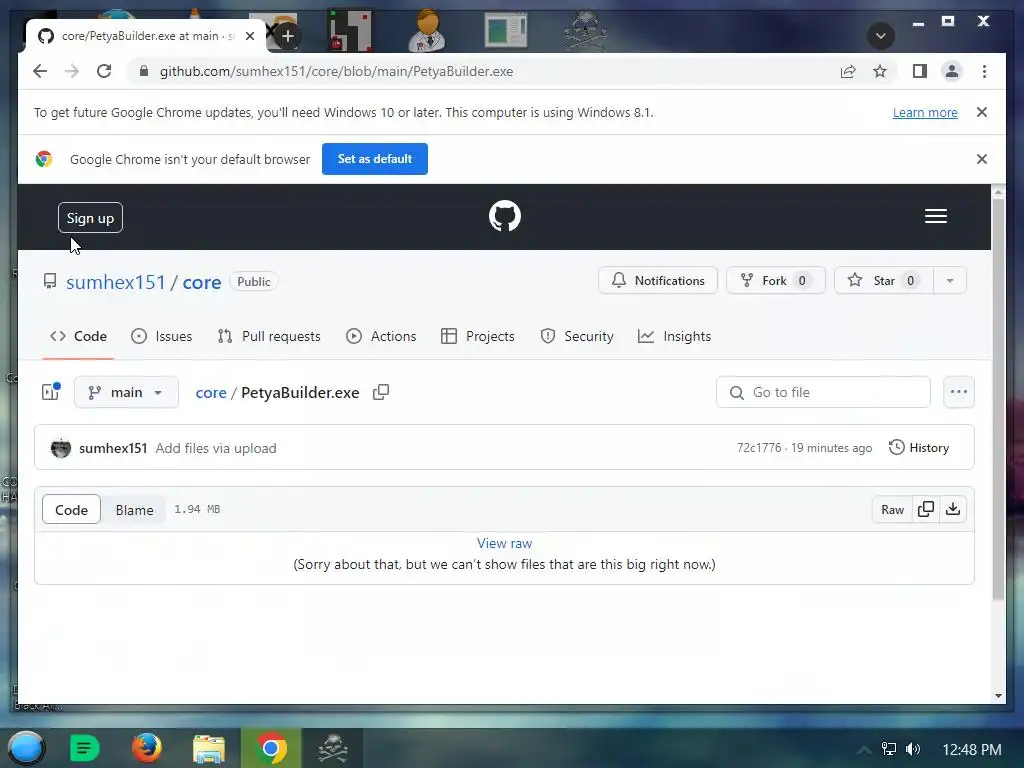
Task: Go to GitHub home via Octocat logo
Action: pos(505,216)
